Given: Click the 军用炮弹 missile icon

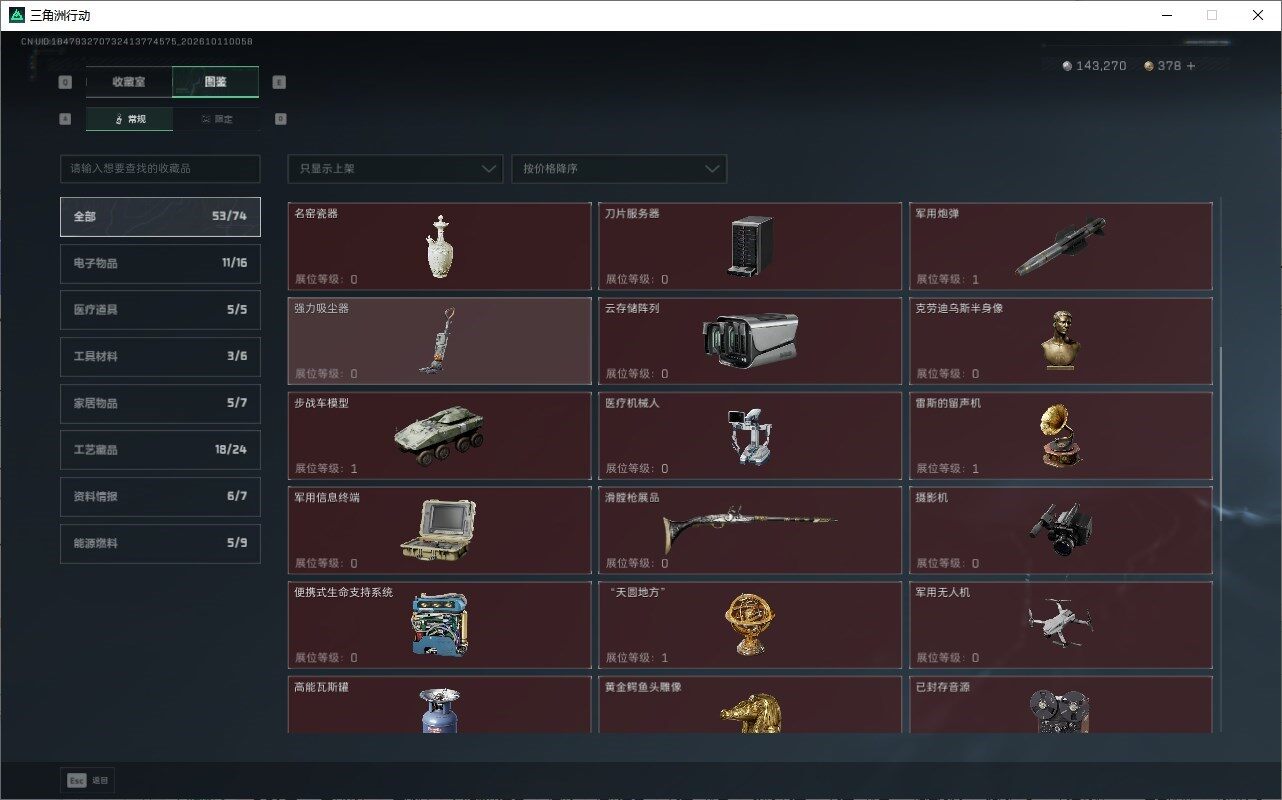Looking at the screenshot, I should (1060, 246).
